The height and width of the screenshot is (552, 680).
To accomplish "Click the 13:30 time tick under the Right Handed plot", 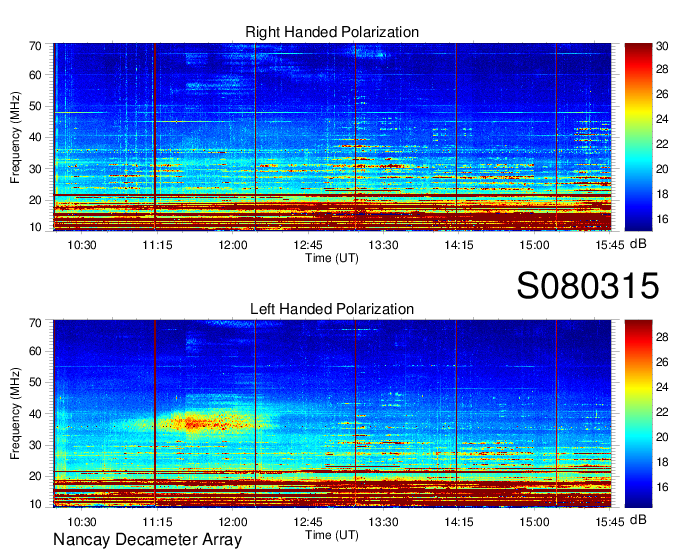I will pos(383,245).
